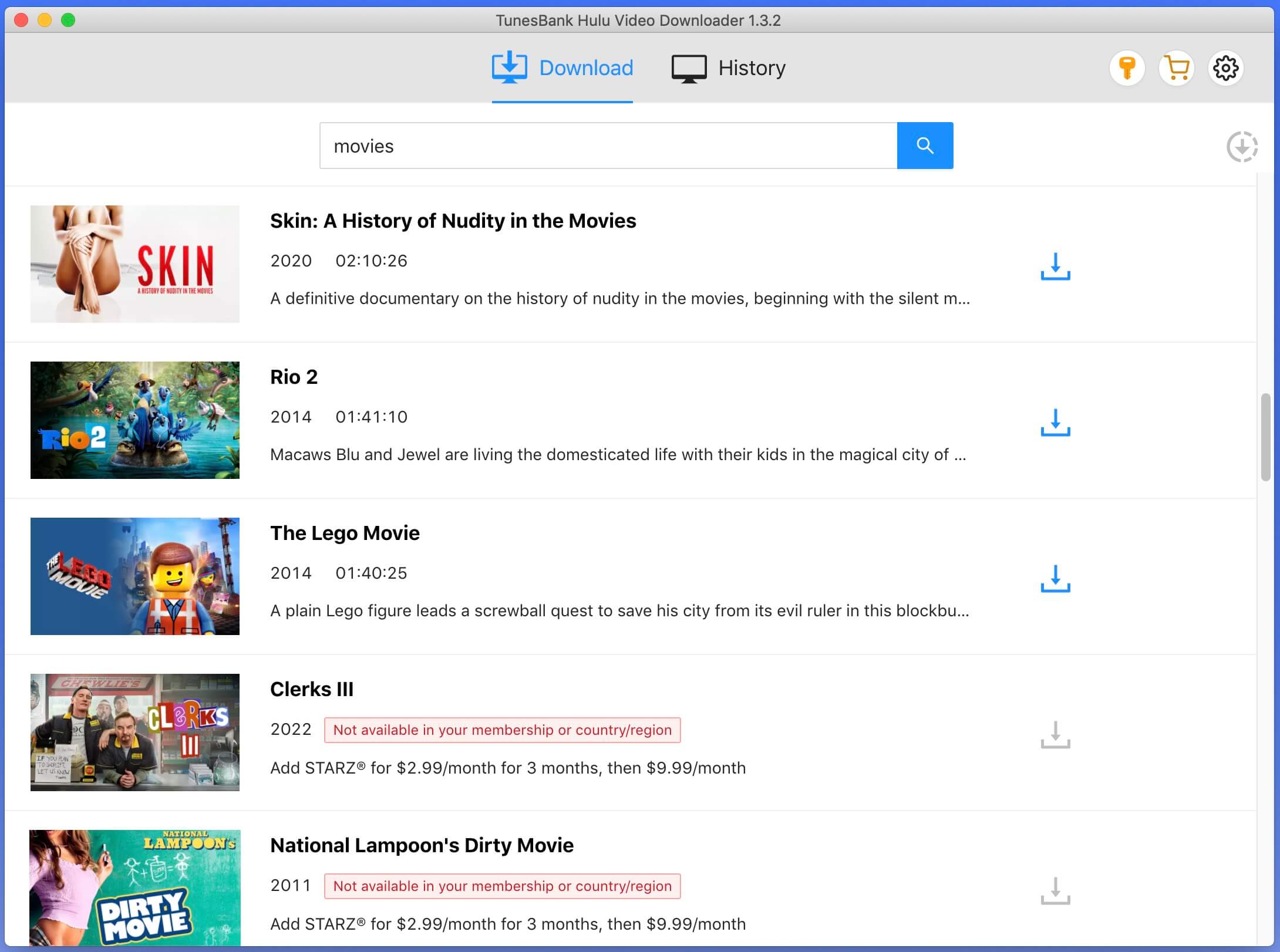
Task: Switch to the History tab
Action: 728,68
